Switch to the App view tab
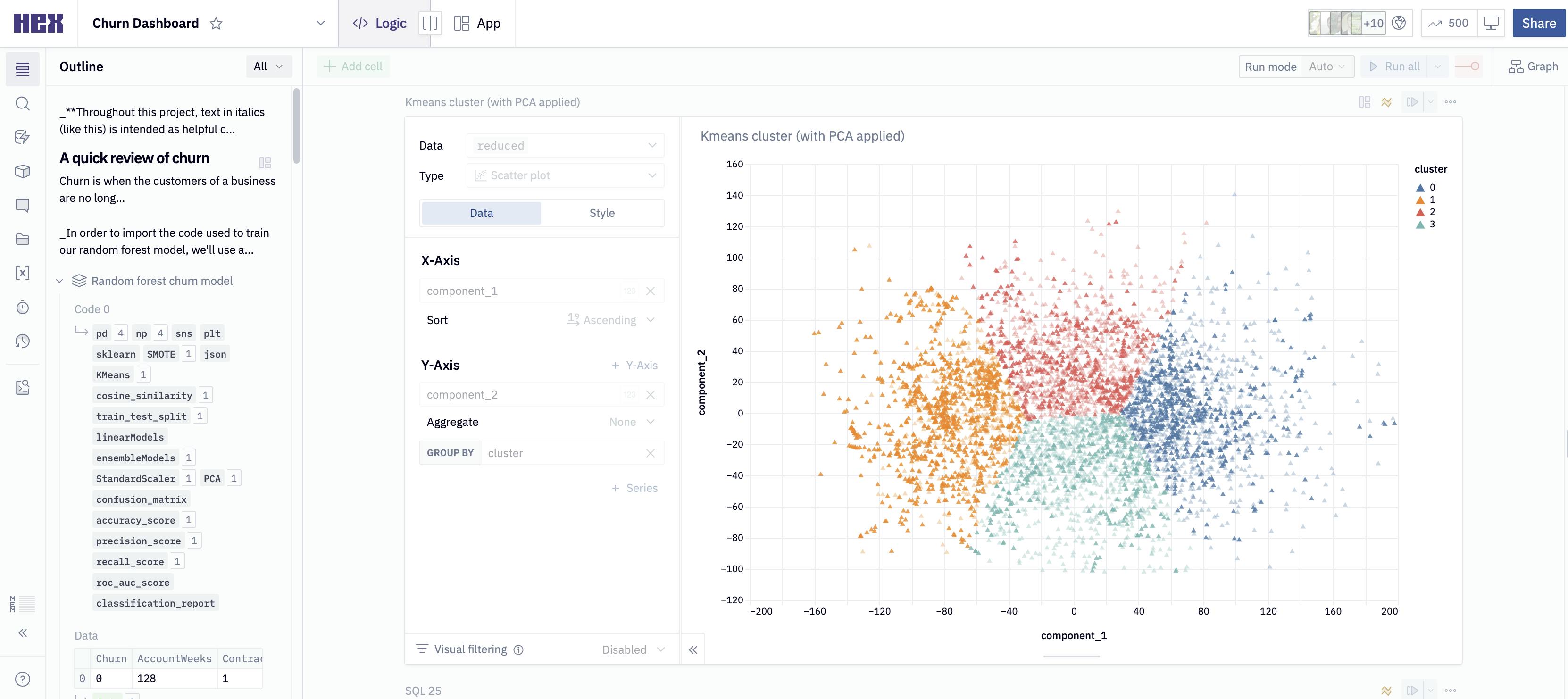Screen dimensions: 1568x699 tap(478, 24)
